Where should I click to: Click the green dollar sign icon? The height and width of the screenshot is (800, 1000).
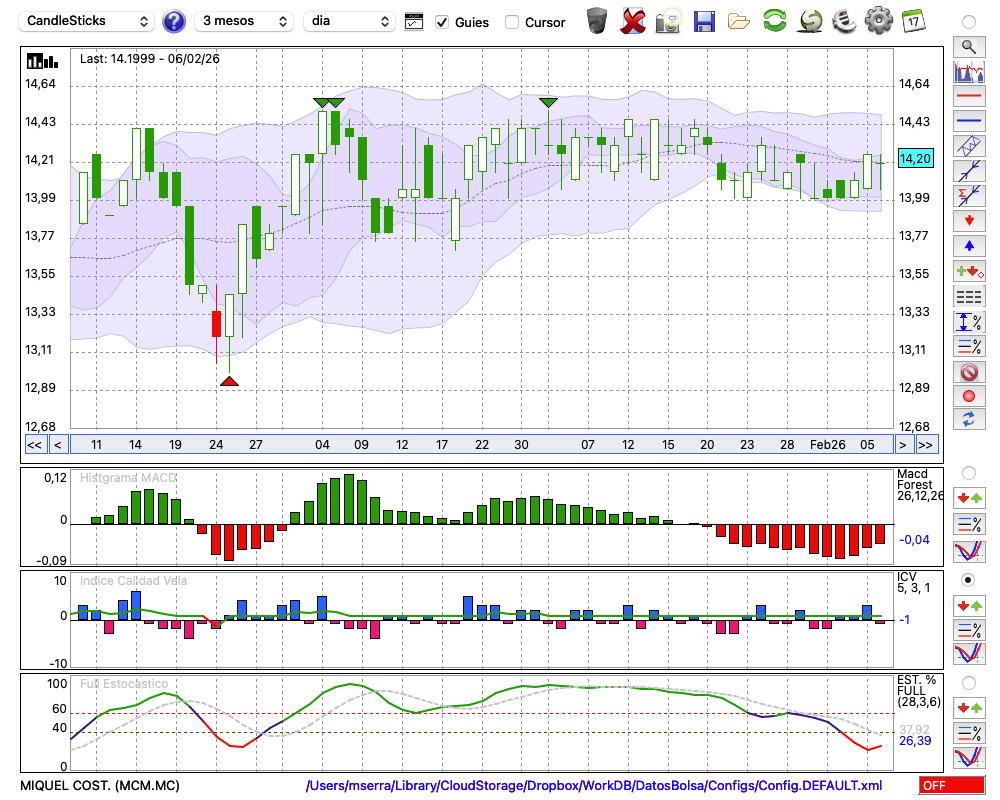click(x=810, y=21)
